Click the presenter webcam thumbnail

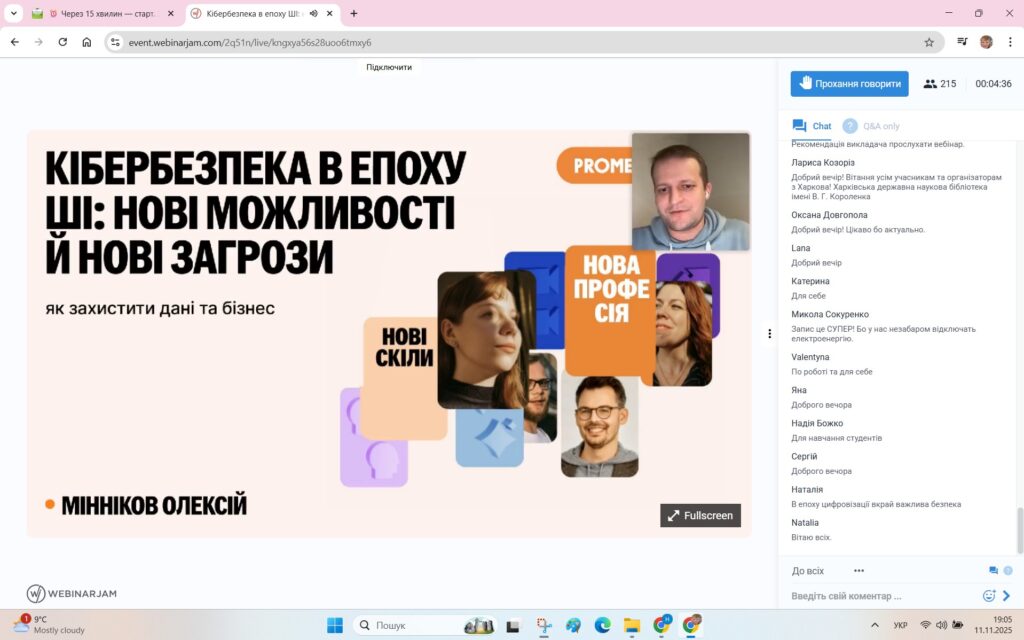690,191
